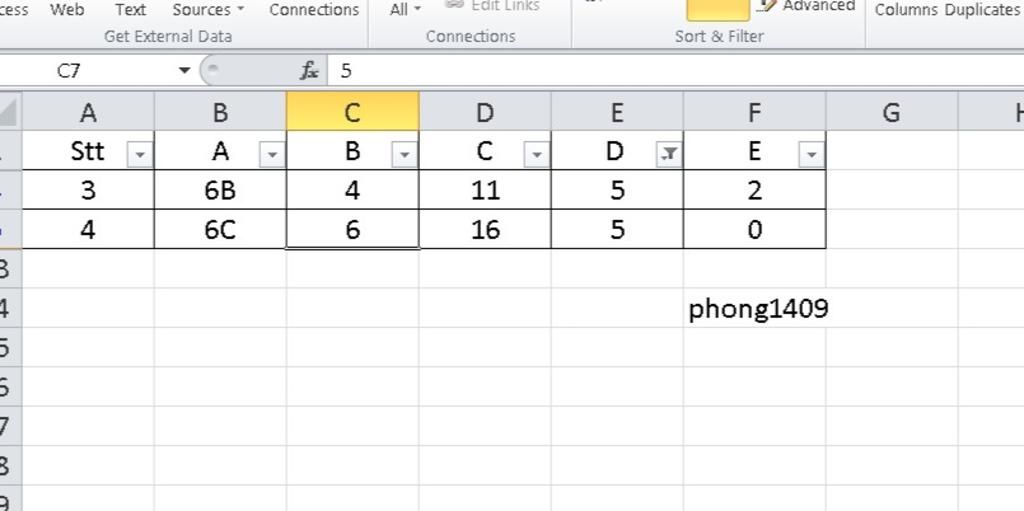Screen dimensions: 1024x511
Task: Click the insert function fx icon
Action: tap(309, 71)
